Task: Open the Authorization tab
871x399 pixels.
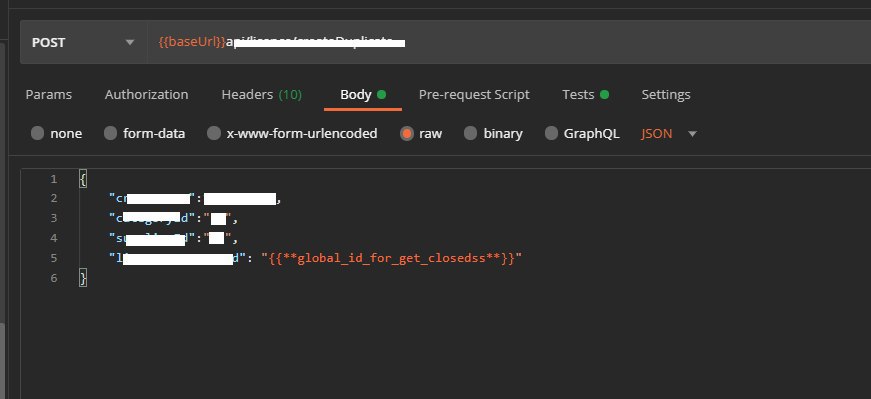Action: click(147, 94)
